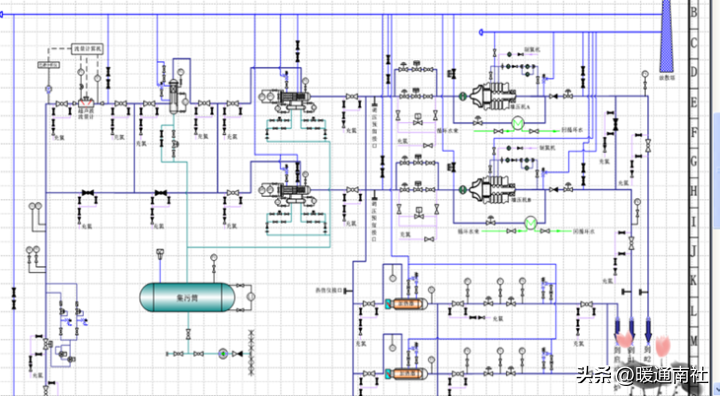Viewport: 720px width, 396px height.
Task: Select compressor A (压缩机A) symbol
Action: 494,96
